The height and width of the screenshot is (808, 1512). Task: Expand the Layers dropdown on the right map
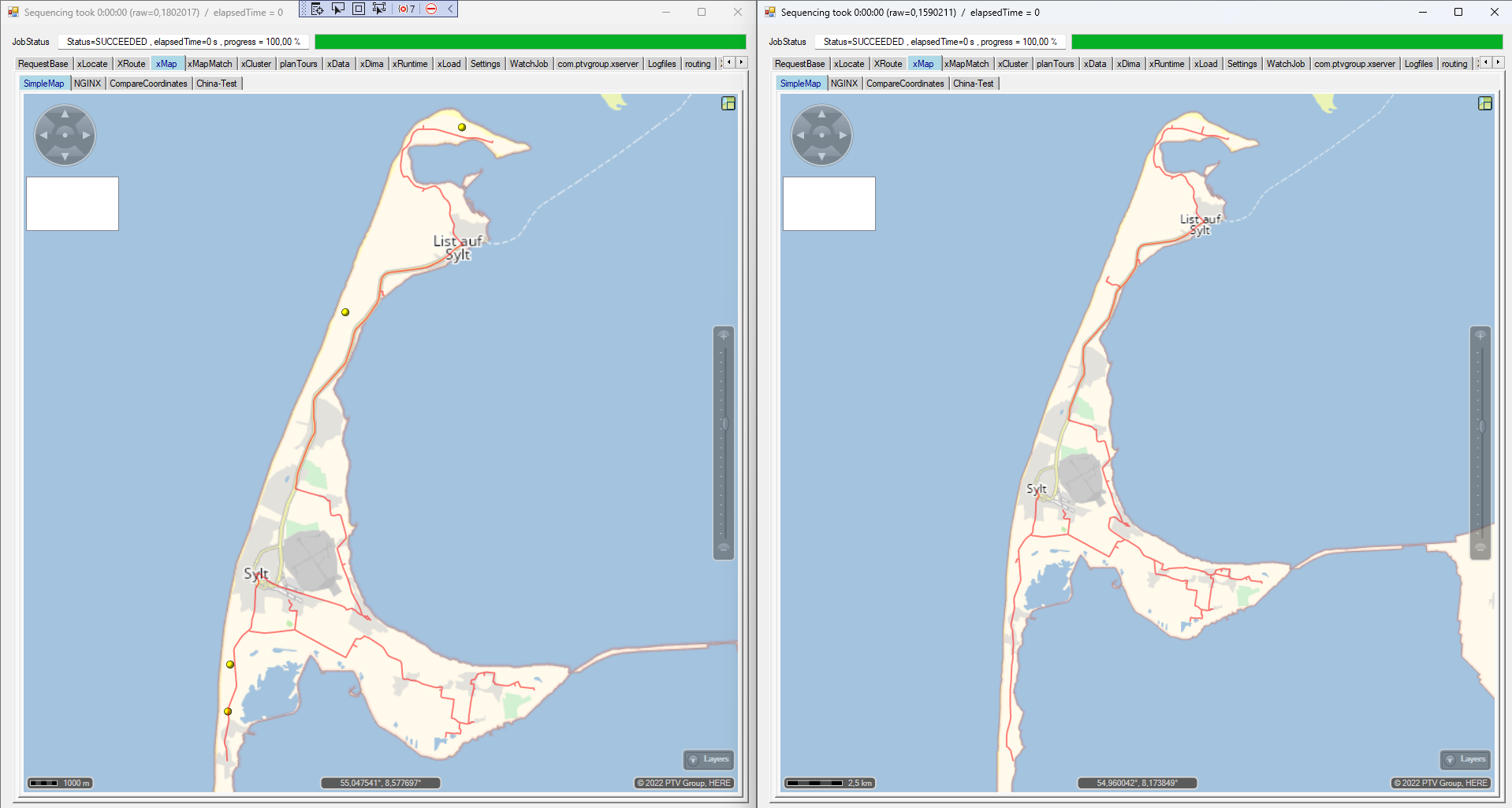pyautogui.click(x=1465, y=759)
